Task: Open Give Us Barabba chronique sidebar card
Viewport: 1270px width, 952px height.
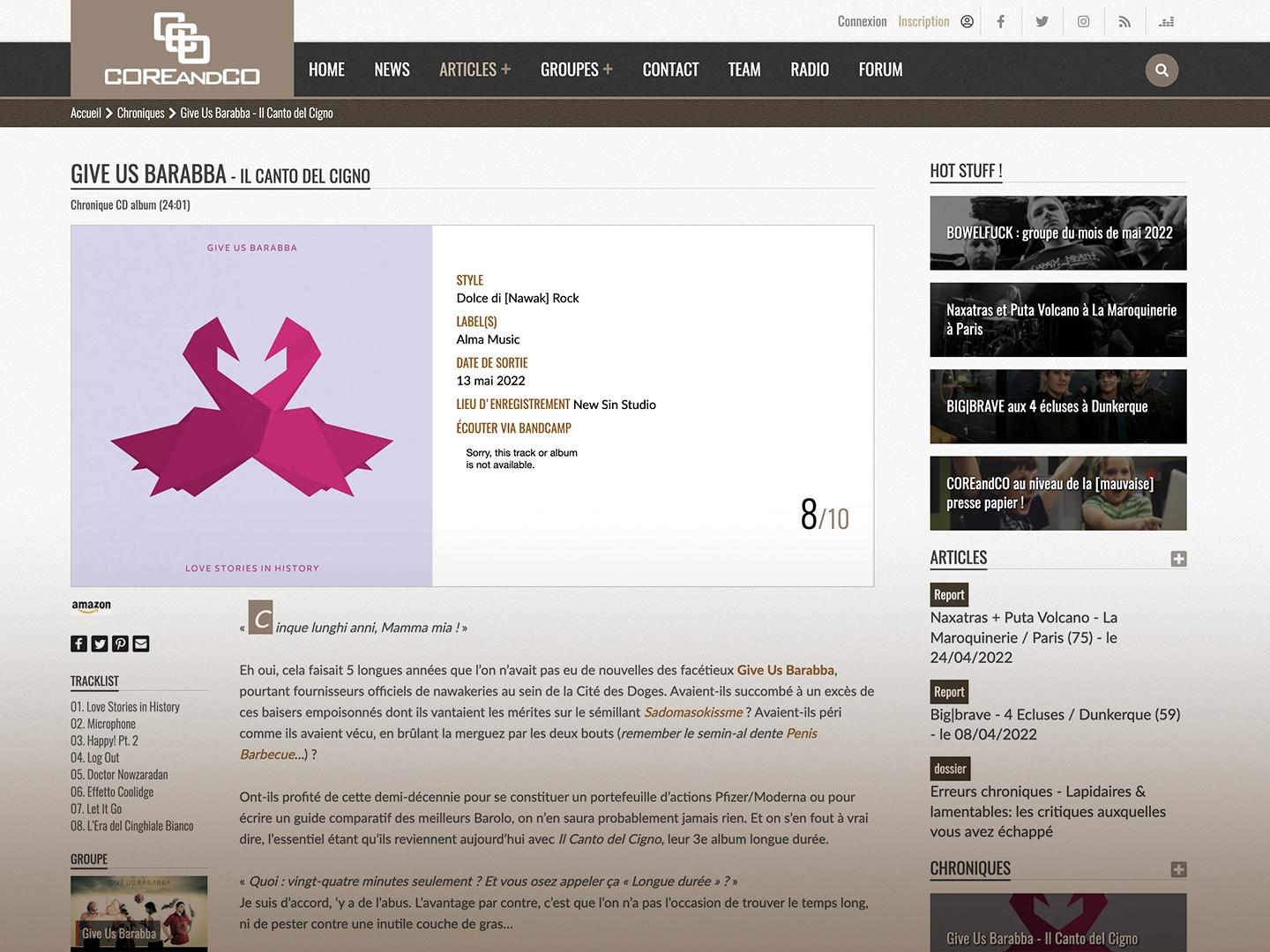Action: [1058, 923]
